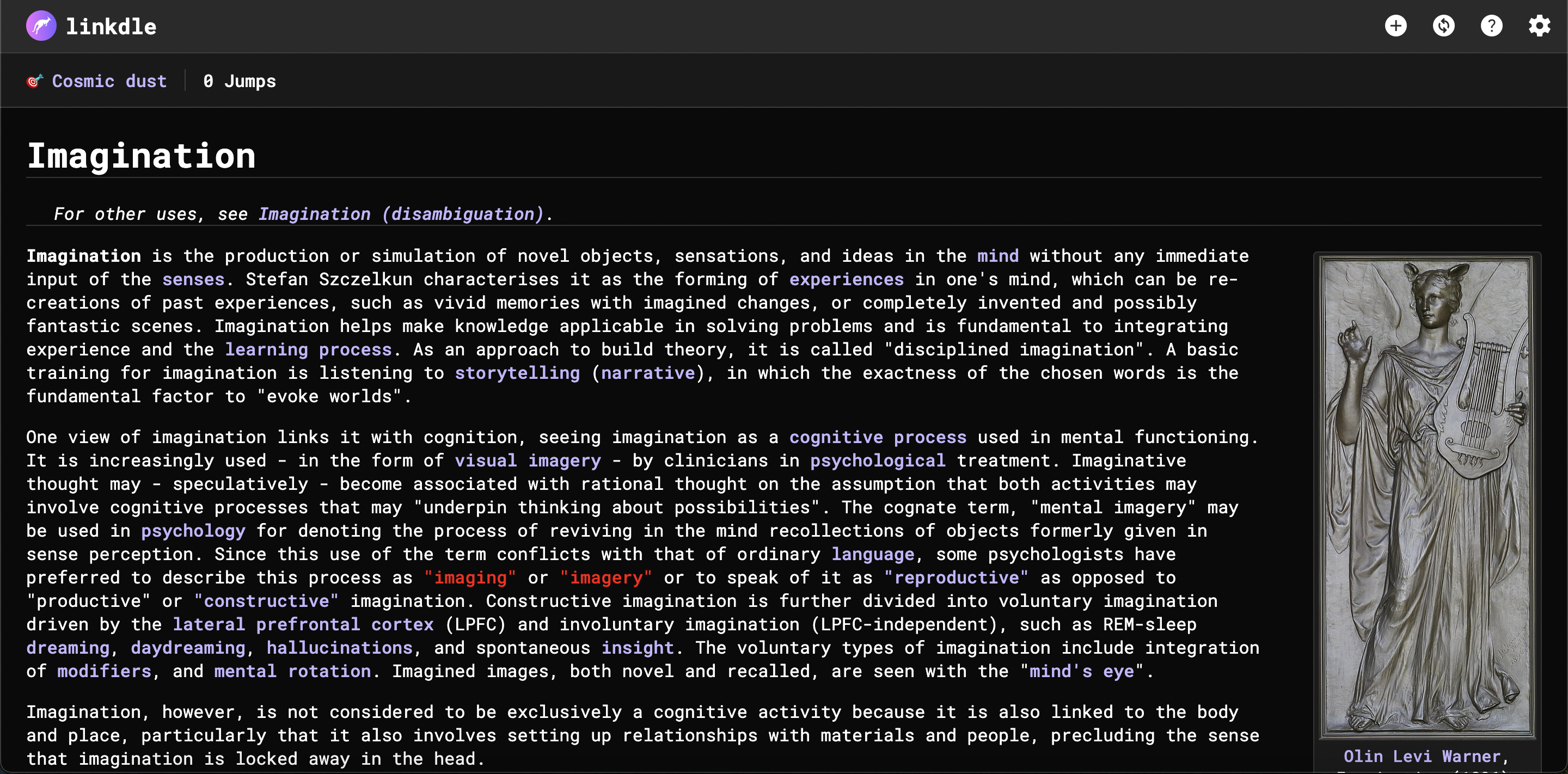Image resolution: width=1568 pixels, height=774 pixels.
Task: Open the lateral prefrontal cortex link
Action: [303, 624]
